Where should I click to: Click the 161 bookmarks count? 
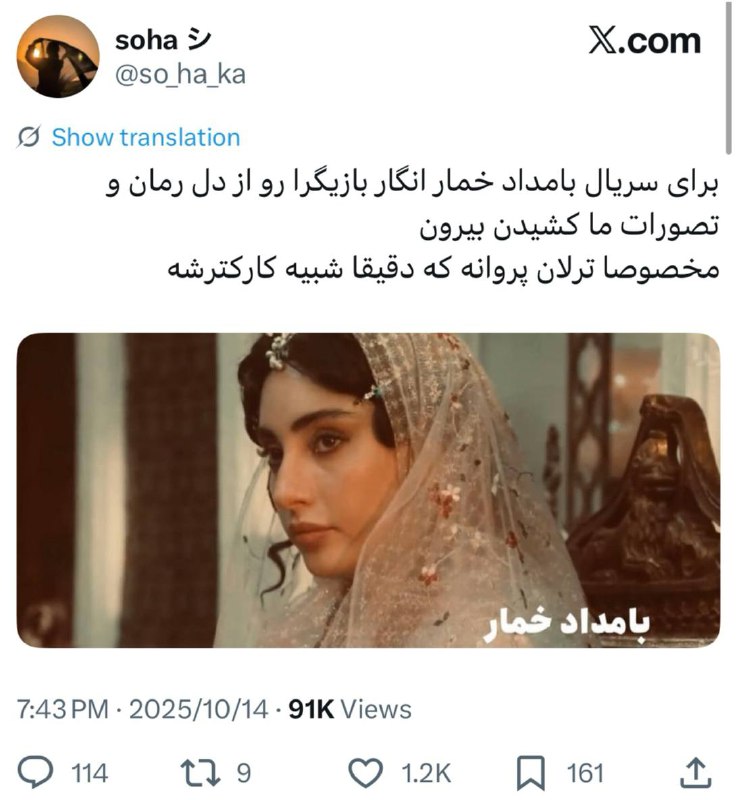point(585,773)
